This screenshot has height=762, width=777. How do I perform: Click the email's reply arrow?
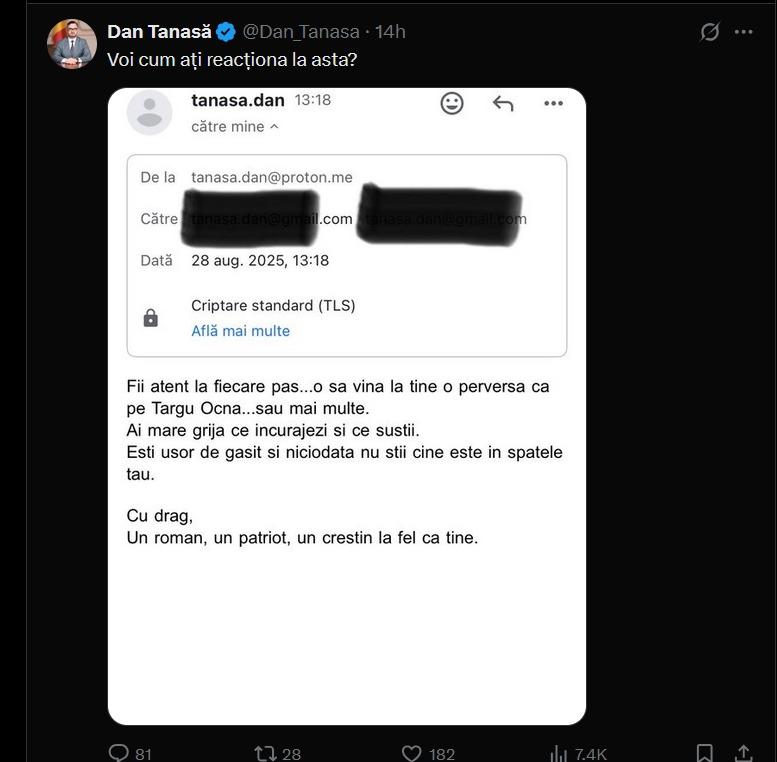point(503,103)
